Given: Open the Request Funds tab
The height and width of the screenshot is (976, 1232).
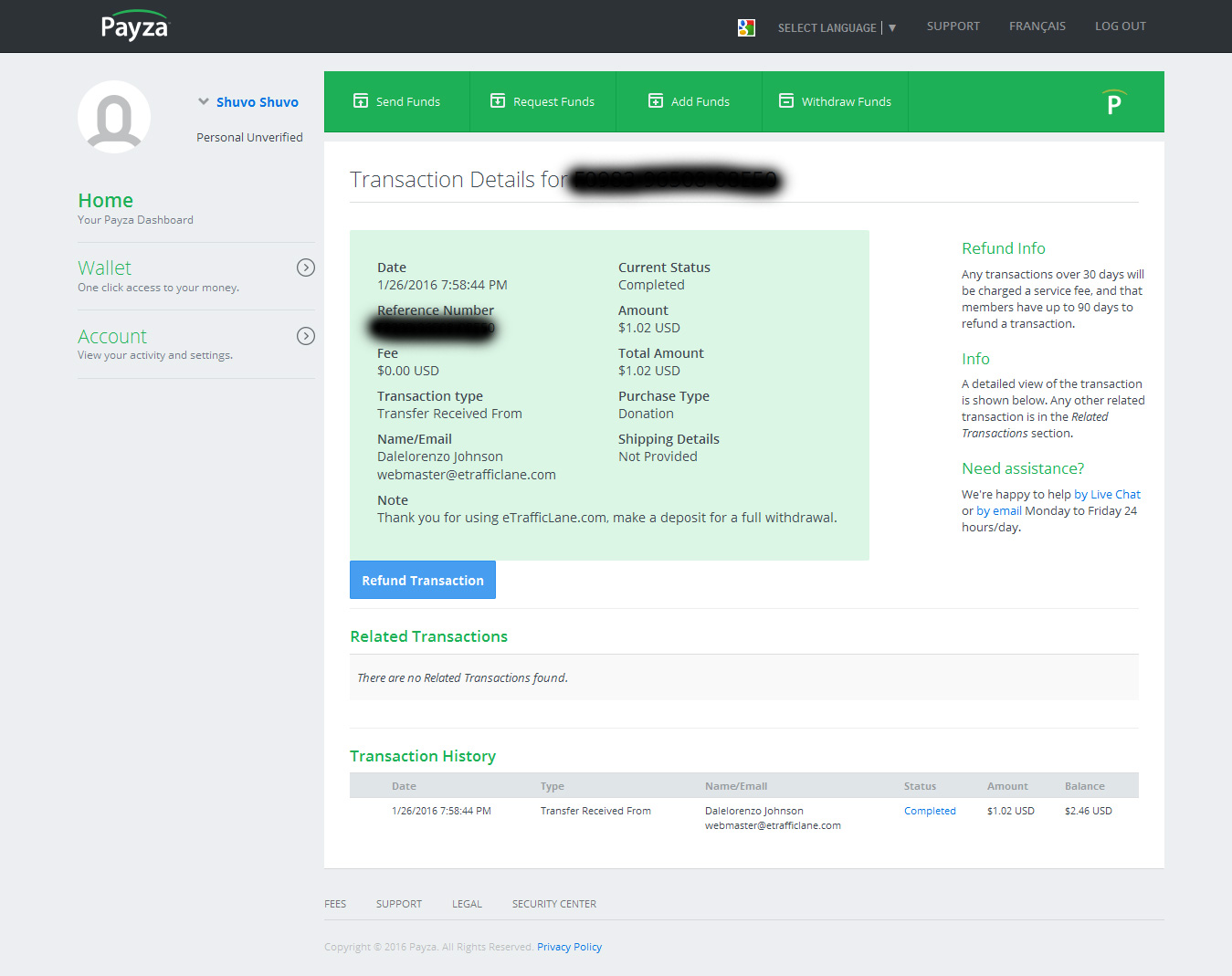Looking at the screenshot, I should 543,101.
